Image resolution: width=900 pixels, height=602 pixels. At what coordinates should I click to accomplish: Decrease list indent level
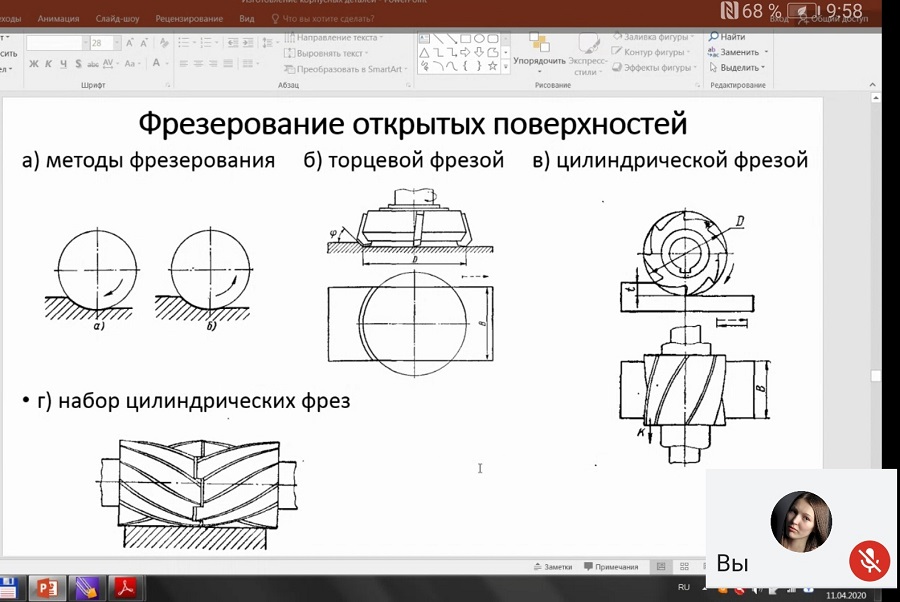coord(233,42)
